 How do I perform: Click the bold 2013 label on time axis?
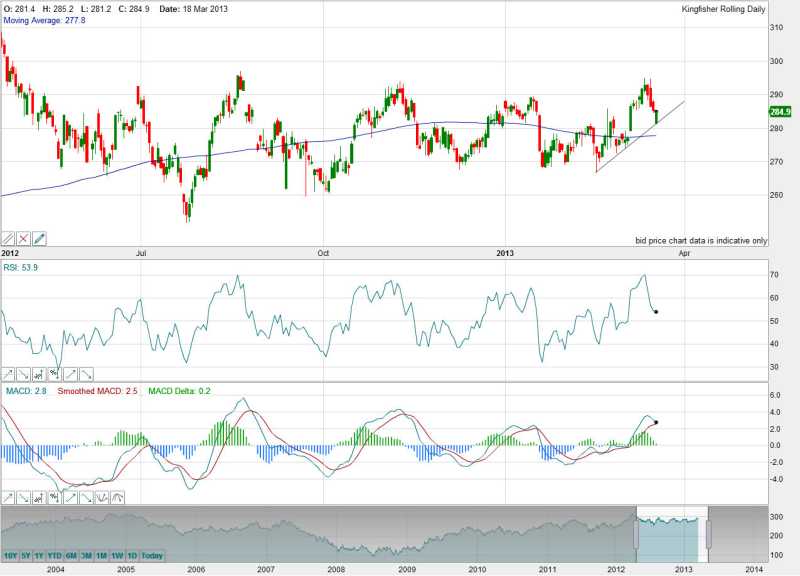pyautogui.click(x=505, y=253)
